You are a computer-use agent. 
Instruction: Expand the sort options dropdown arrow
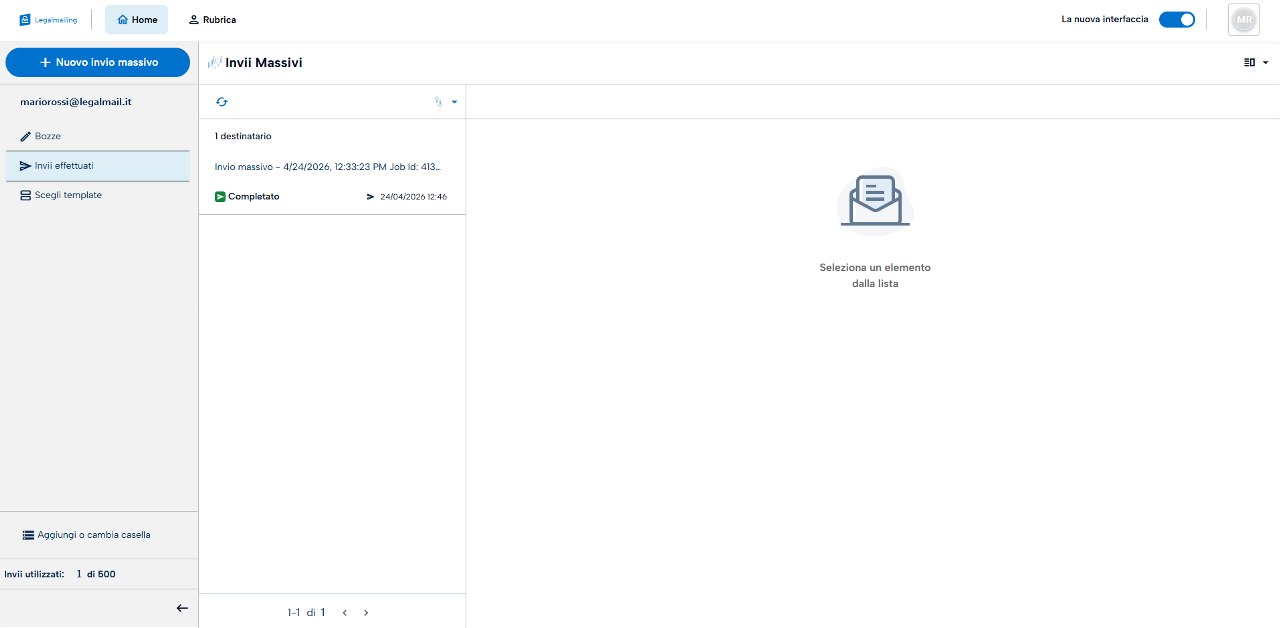[454, 102]
